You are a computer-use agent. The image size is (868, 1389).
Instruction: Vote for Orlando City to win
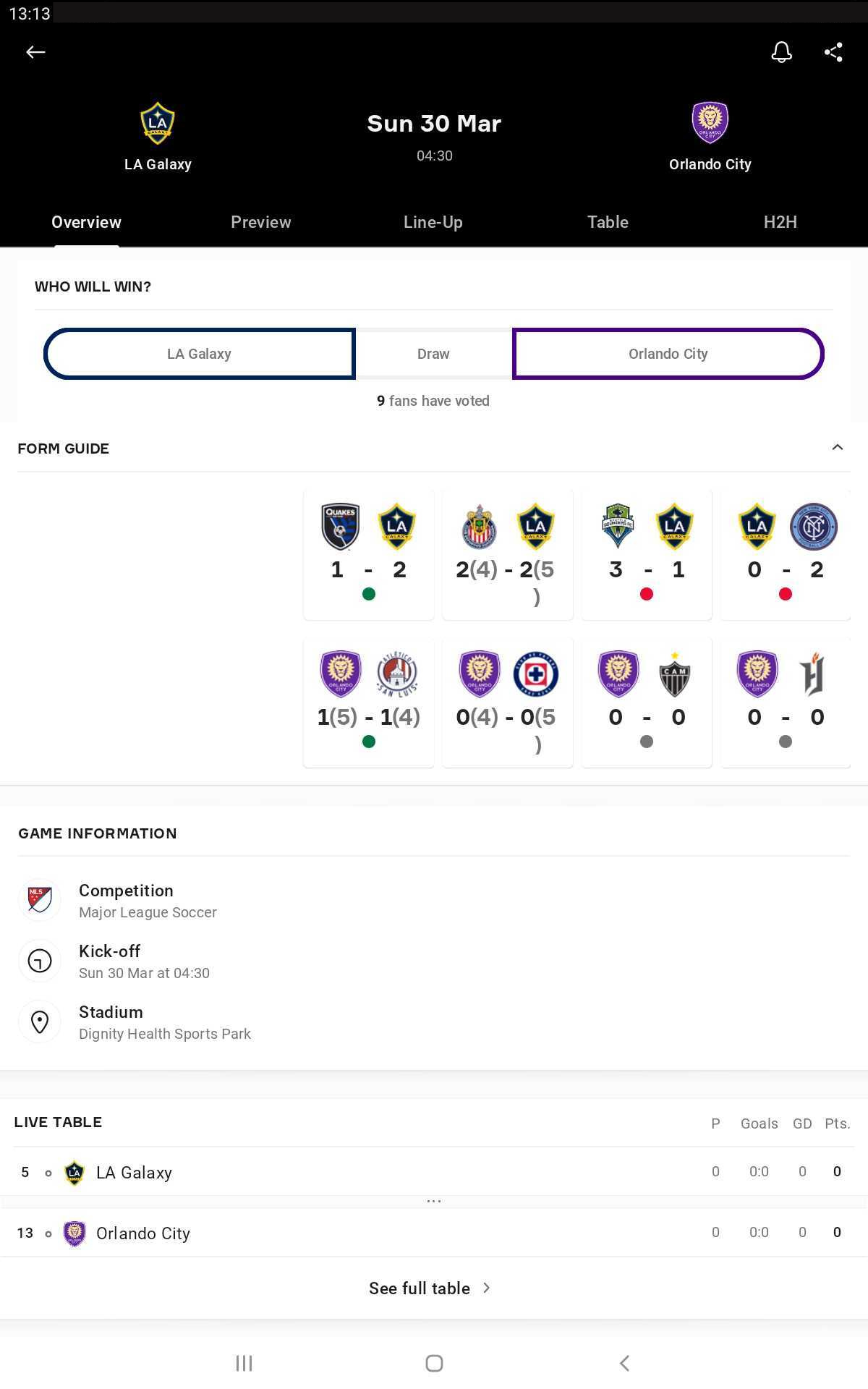pos(668,354)
